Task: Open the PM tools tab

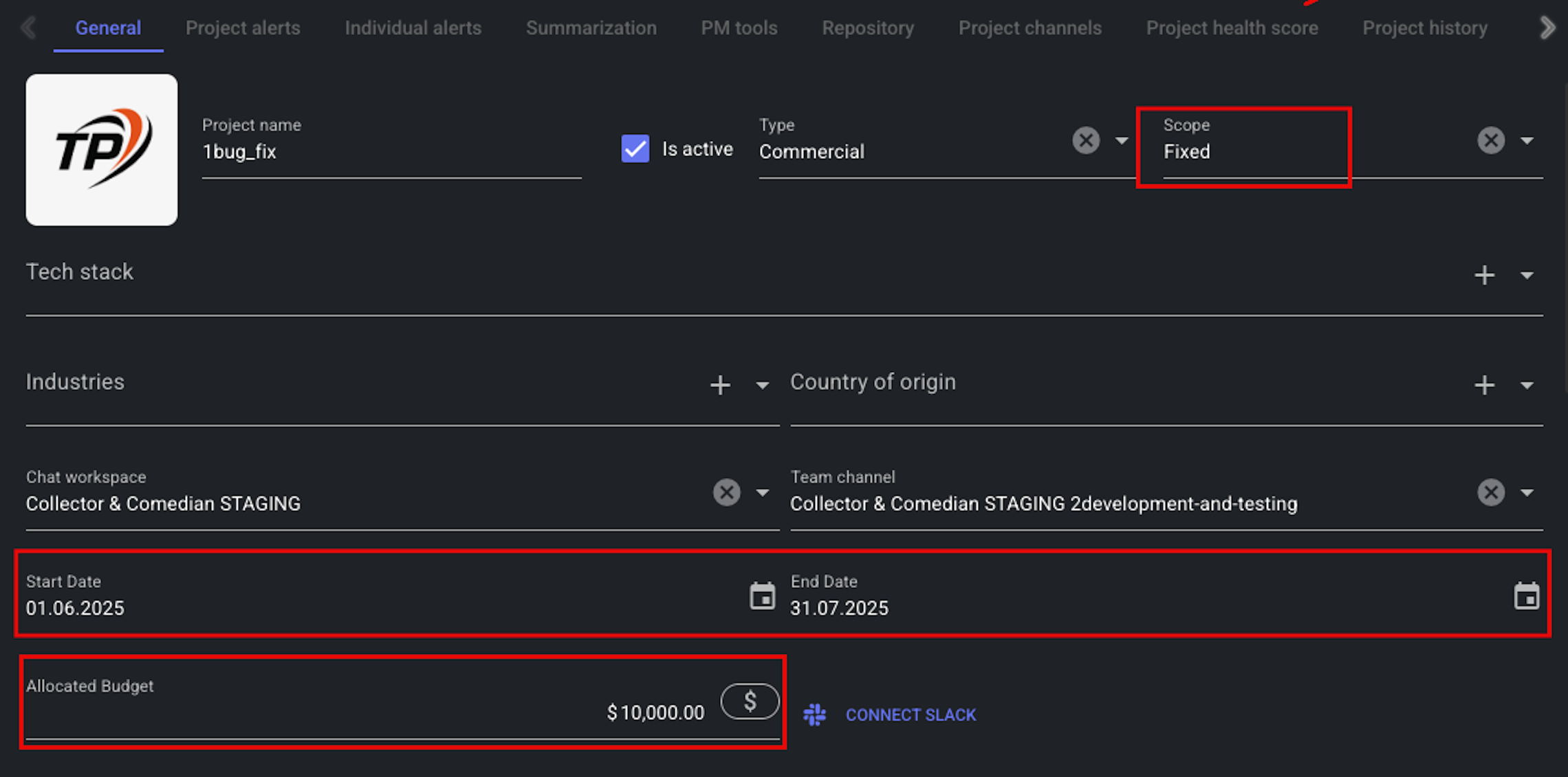Action: pos(739,28)
